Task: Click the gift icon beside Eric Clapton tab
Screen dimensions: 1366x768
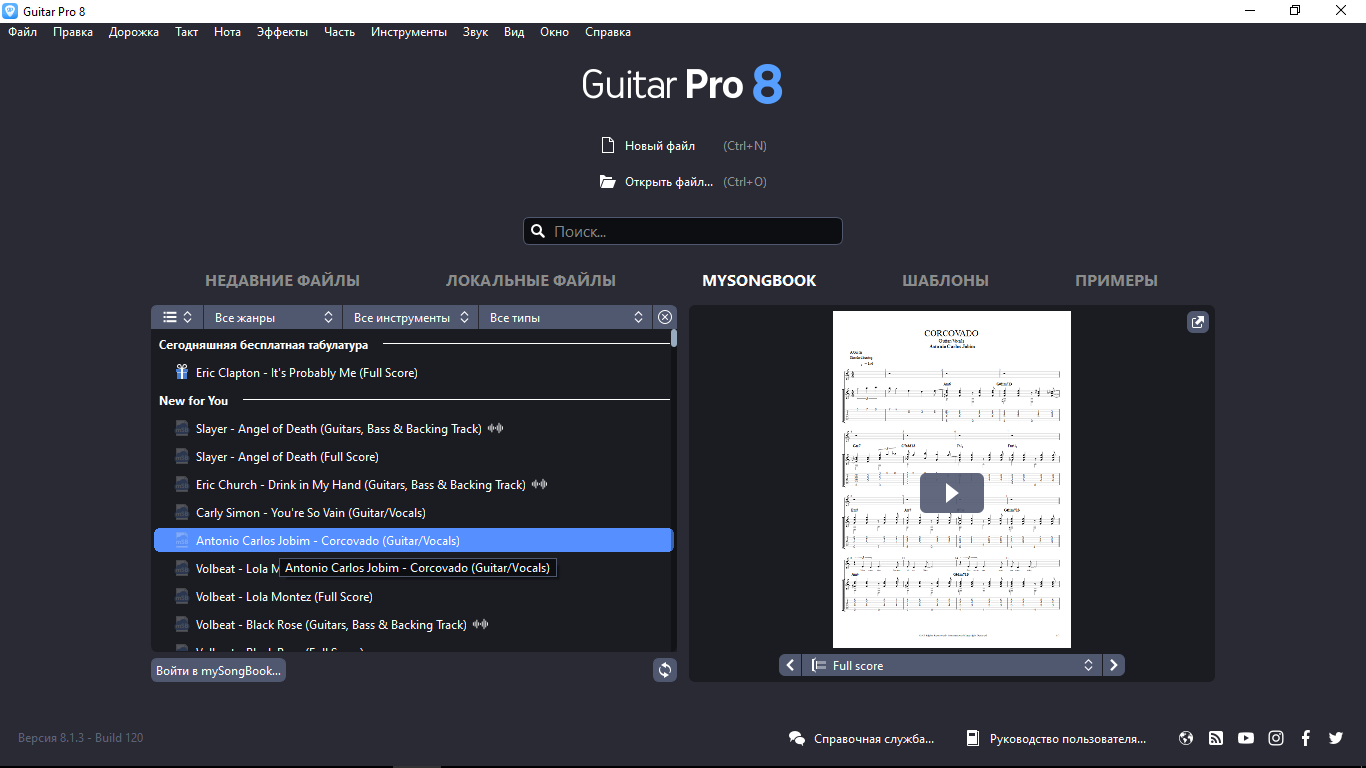Action: point(182,372)
